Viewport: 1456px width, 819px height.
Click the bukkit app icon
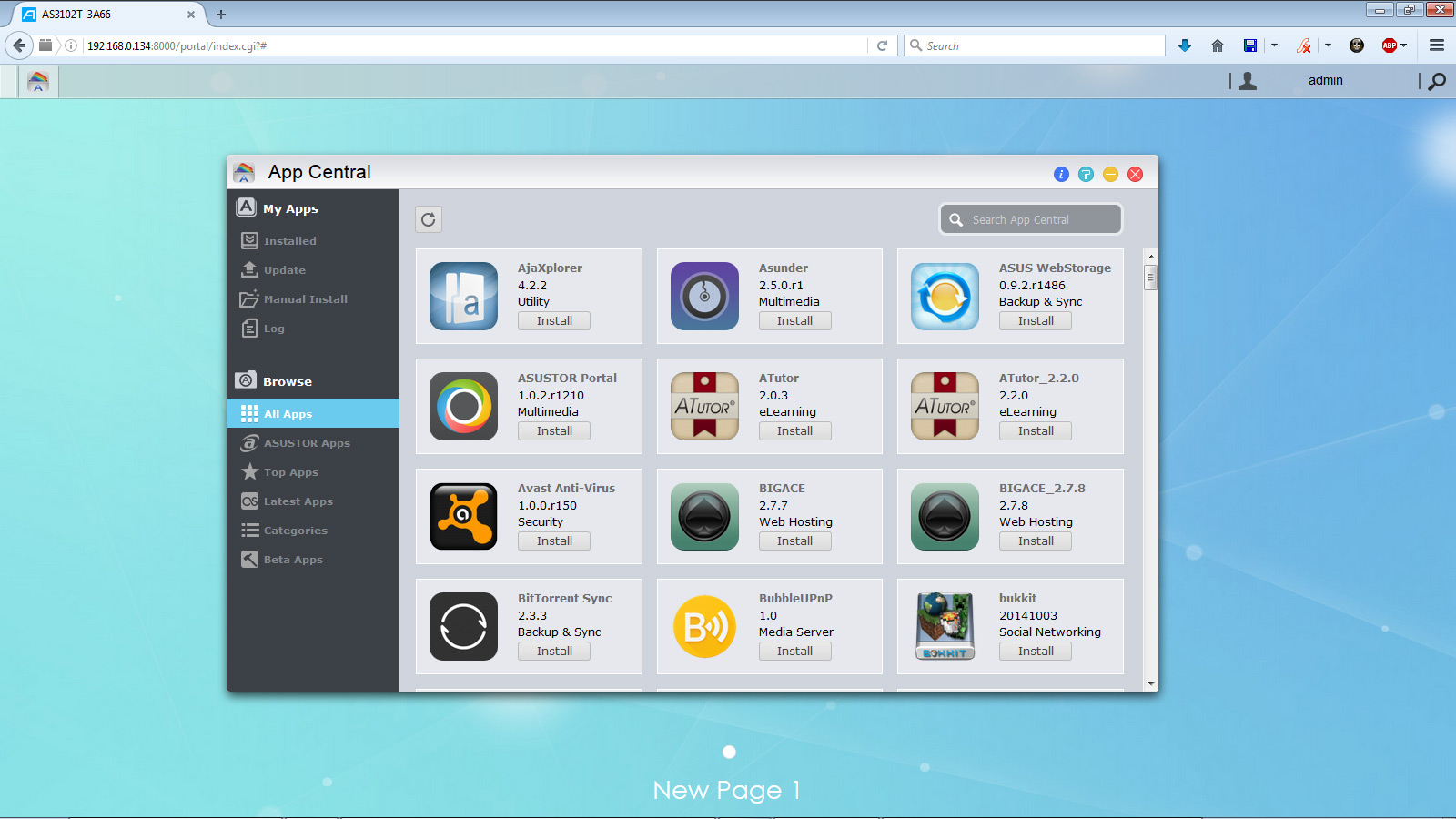[x=945, y=626]
